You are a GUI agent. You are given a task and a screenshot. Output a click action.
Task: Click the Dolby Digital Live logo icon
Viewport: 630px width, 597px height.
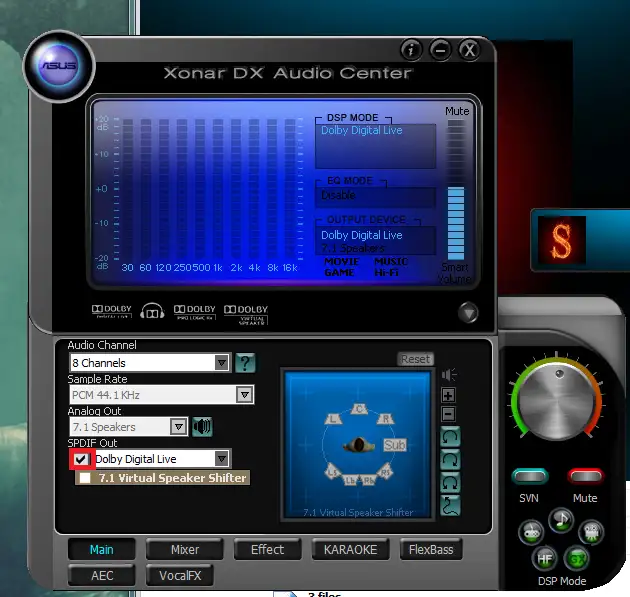tap(112, 311)
